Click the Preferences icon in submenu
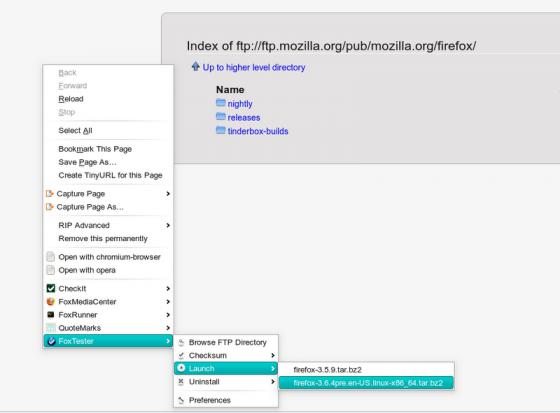The width and height of the screenshot is (560, 413). tap(181, 400)
